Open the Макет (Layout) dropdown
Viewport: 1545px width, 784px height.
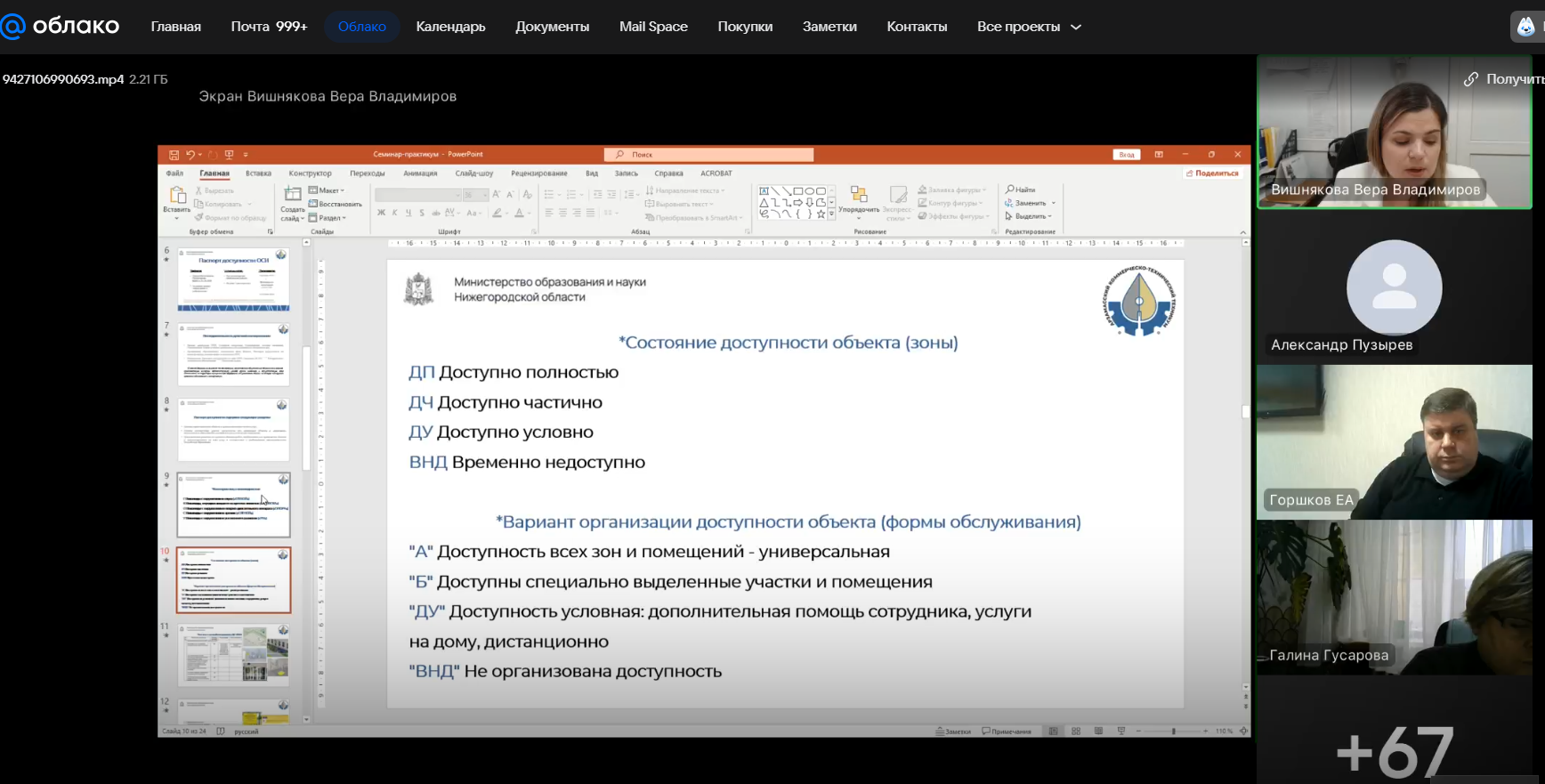pos(327,190)
